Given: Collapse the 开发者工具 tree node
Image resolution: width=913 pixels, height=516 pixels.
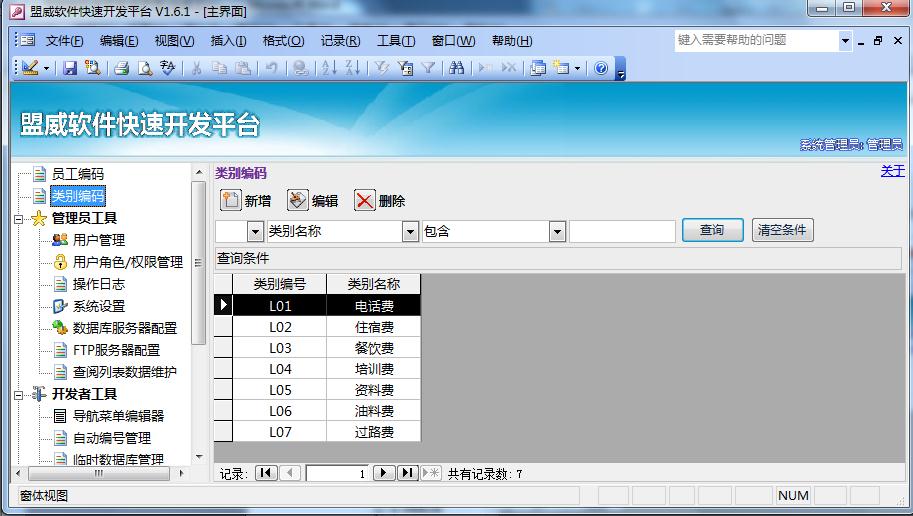Looking at the screenshot, I should coord(20,394).
